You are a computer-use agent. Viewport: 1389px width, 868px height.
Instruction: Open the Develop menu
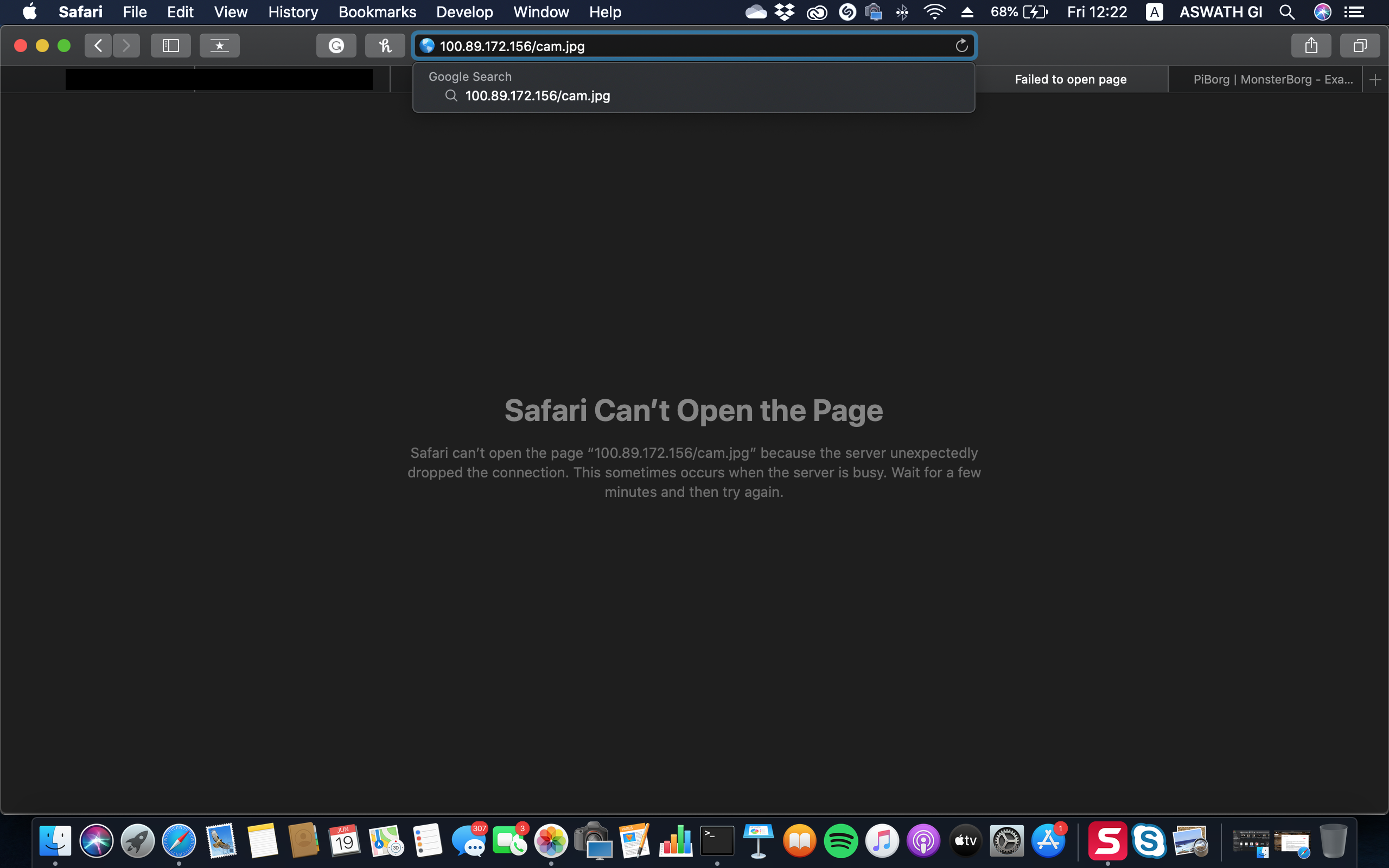tap(464, 12)
